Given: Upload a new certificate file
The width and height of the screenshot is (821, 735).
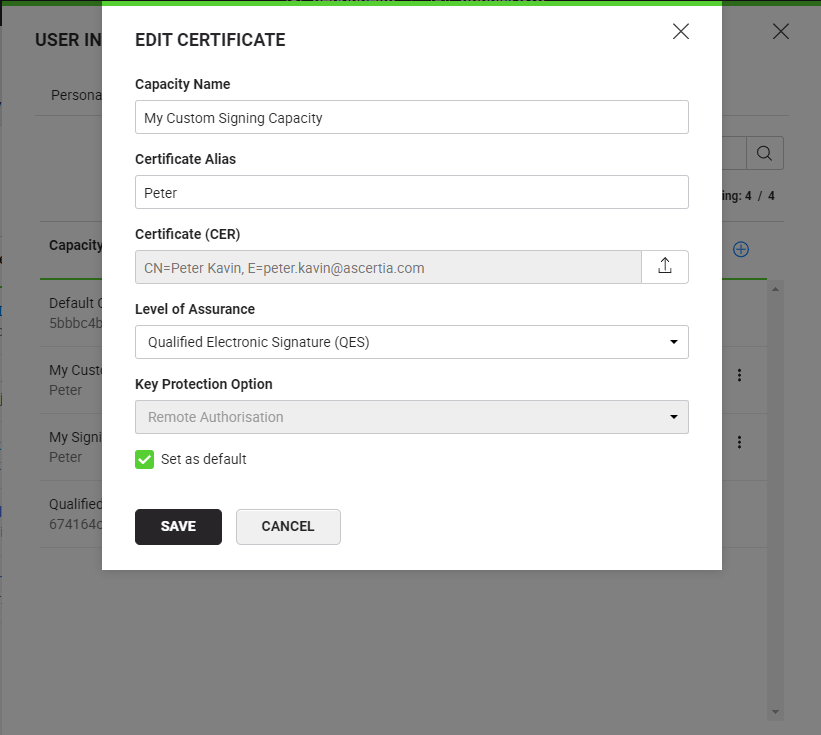Looking at the screenshot, I should [665, 267].
